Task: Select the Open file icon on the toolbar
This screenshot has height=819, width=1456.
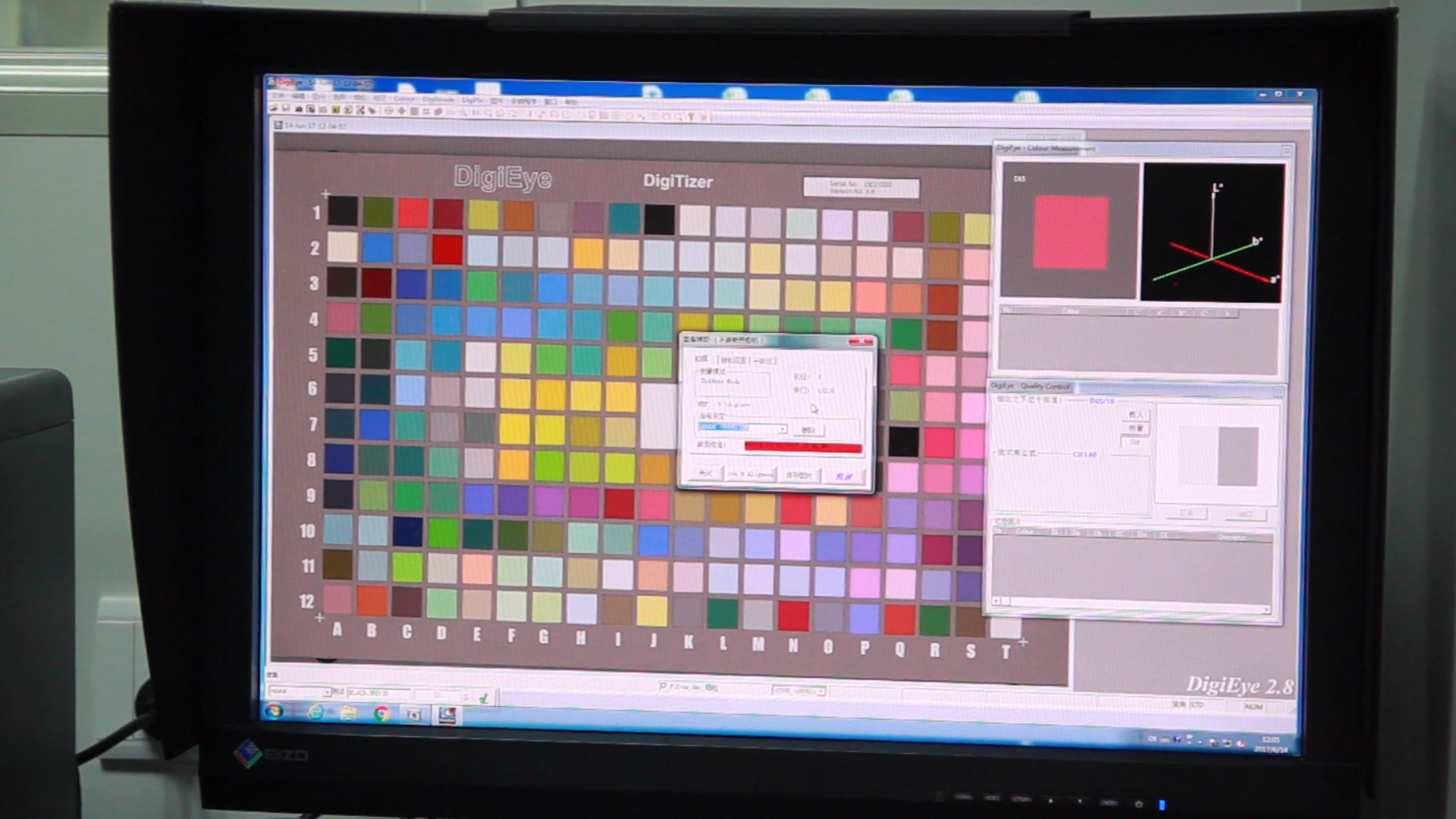Action: 273,112
